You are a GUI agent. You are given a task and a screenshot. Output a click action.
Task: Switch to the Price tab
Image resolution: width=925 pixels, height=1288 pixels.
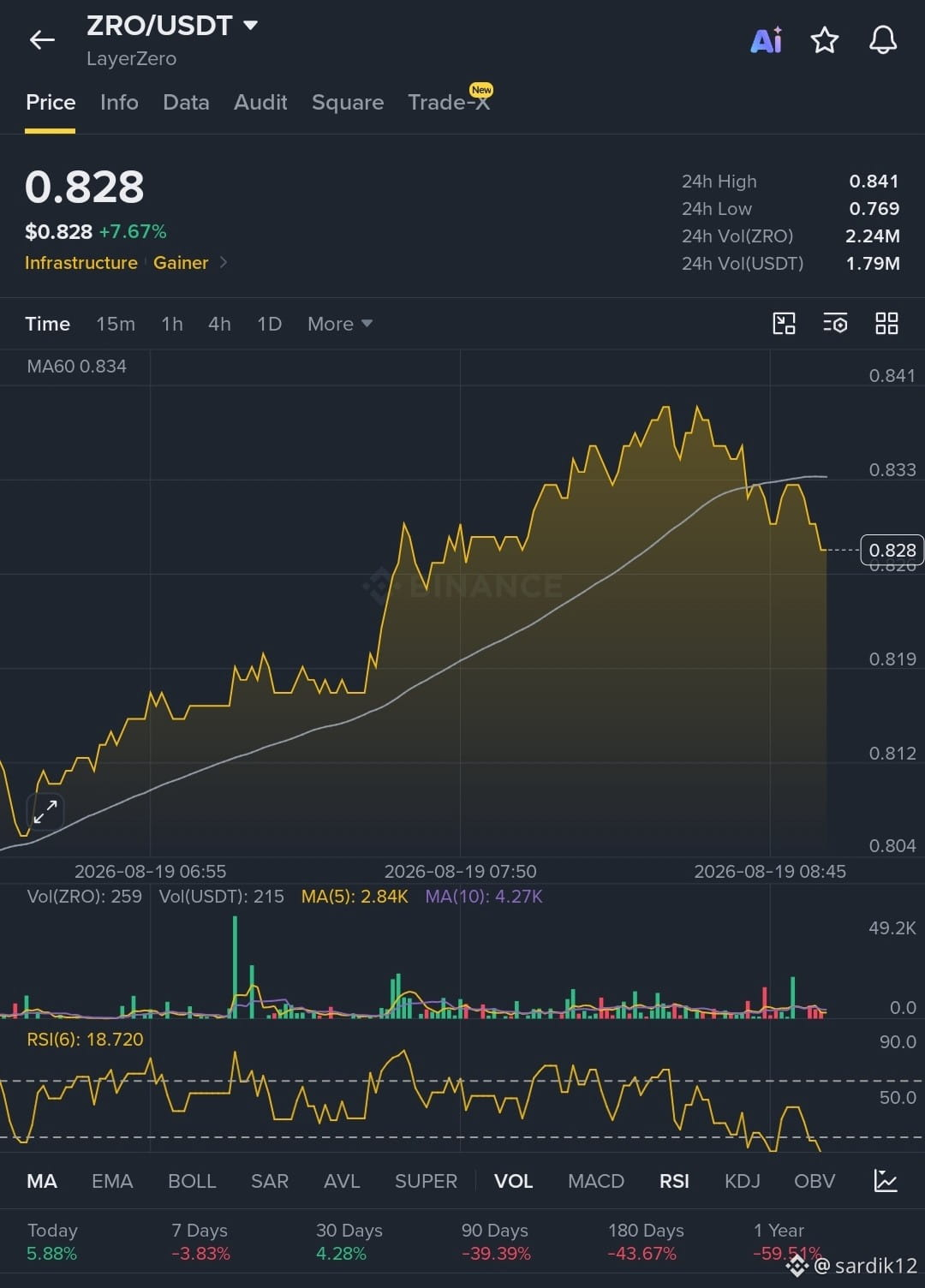click(51, 103)
